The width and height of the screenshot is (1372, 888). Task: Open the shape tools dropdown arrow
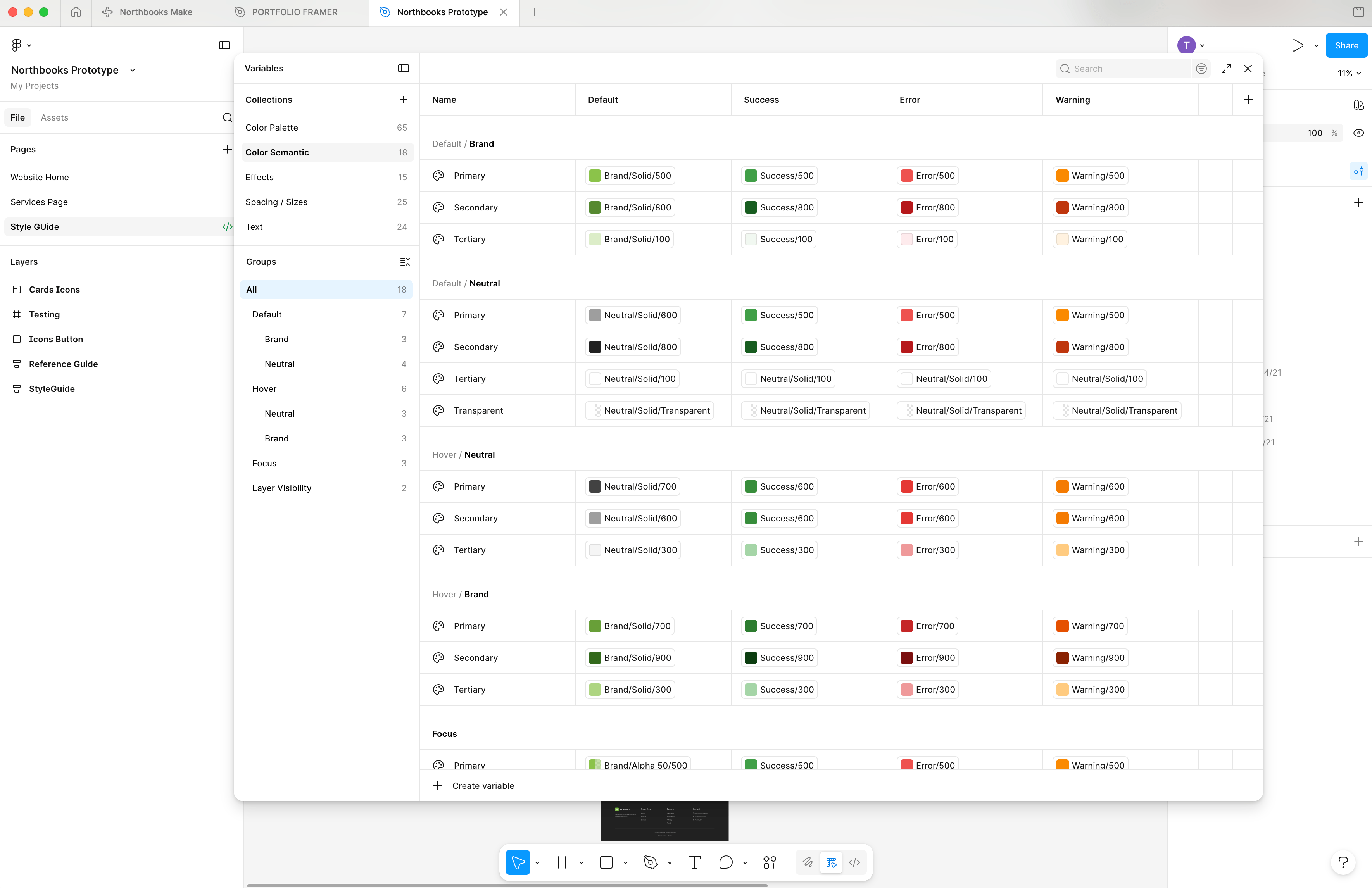click(x=625, y=863)
